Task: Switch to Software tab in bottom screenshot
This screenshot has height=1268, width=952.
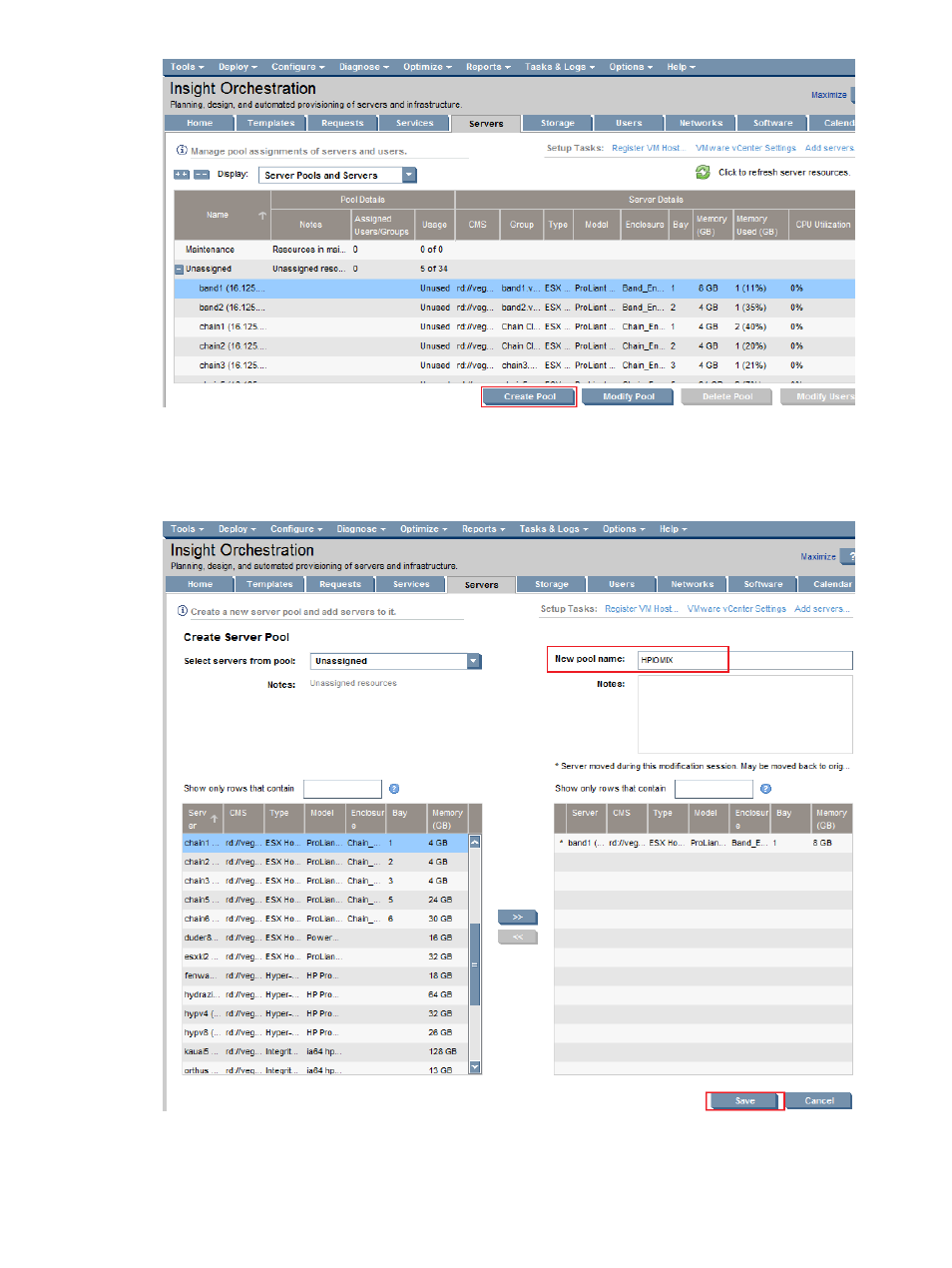Action: (x=763, y=584)
